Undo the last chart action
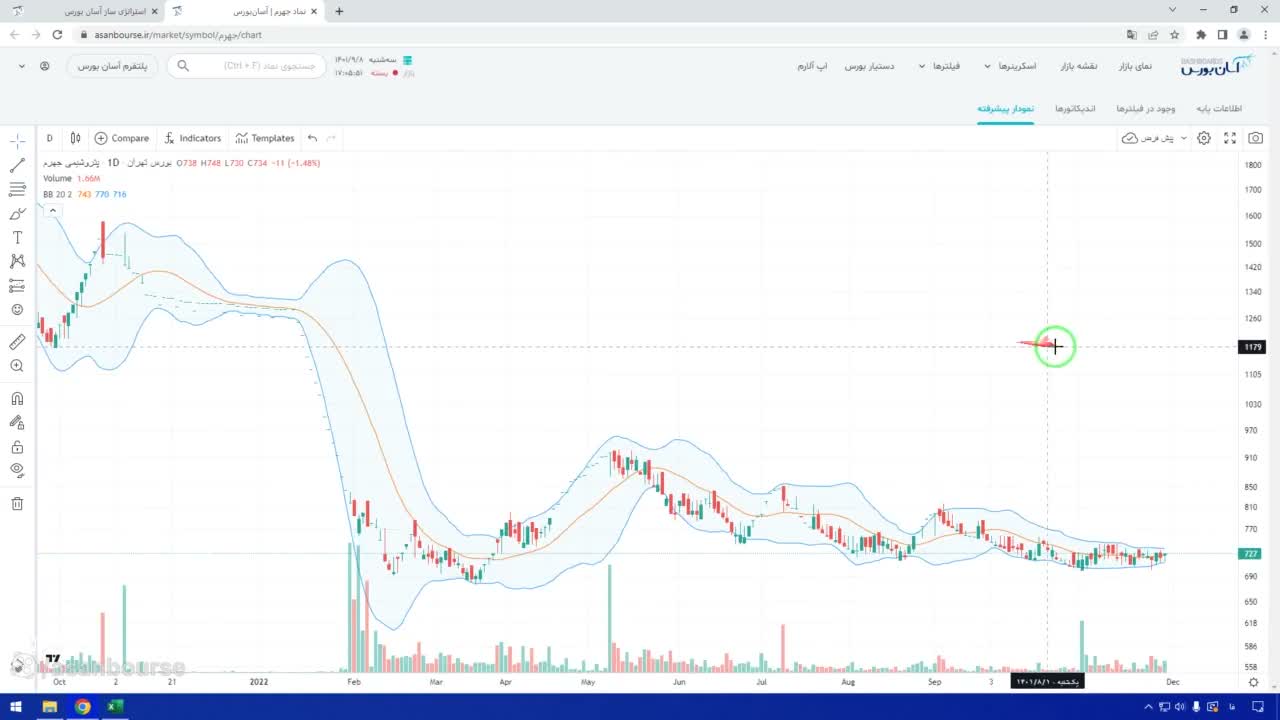Screen dimensions: 1280x720 (312, 138)
